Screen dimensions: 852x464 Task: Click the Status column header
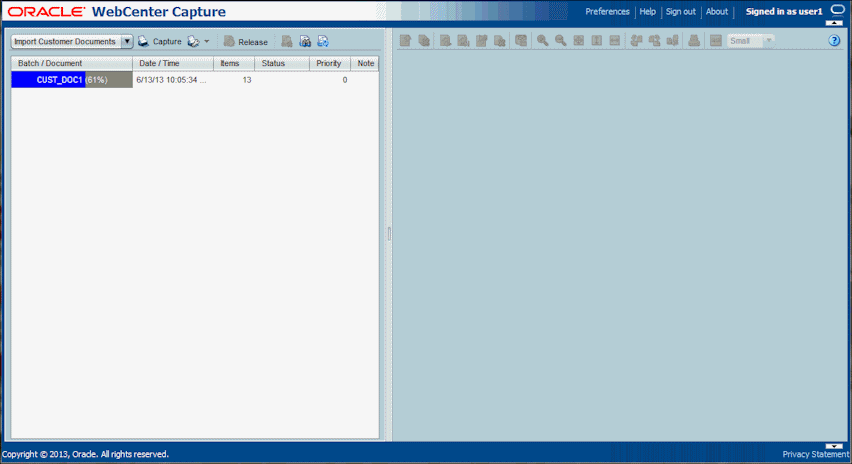tap(282, 64)
